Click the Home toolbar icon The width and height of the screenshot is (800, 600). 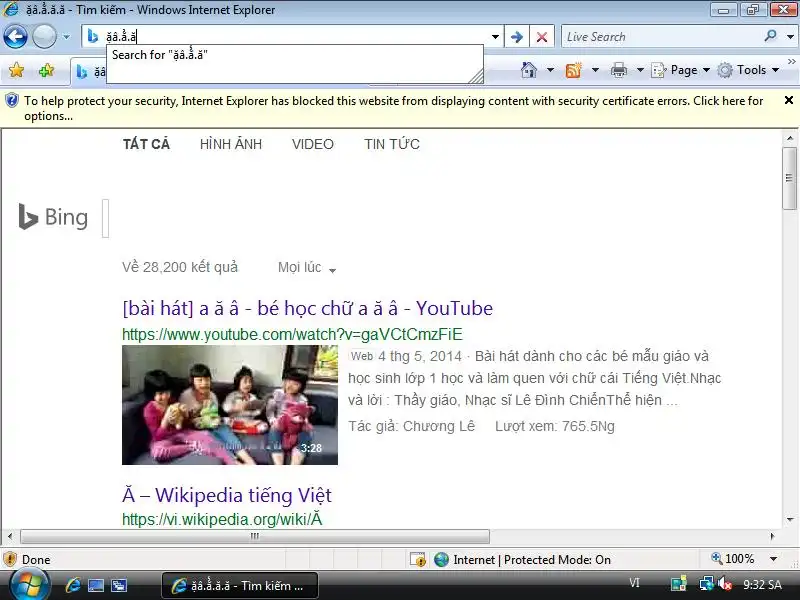point(529,69)
